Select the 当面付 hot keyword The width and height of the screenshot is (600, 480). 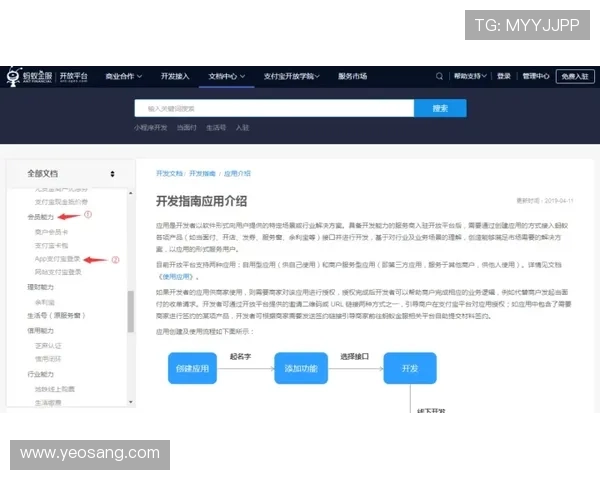[187, 128]
